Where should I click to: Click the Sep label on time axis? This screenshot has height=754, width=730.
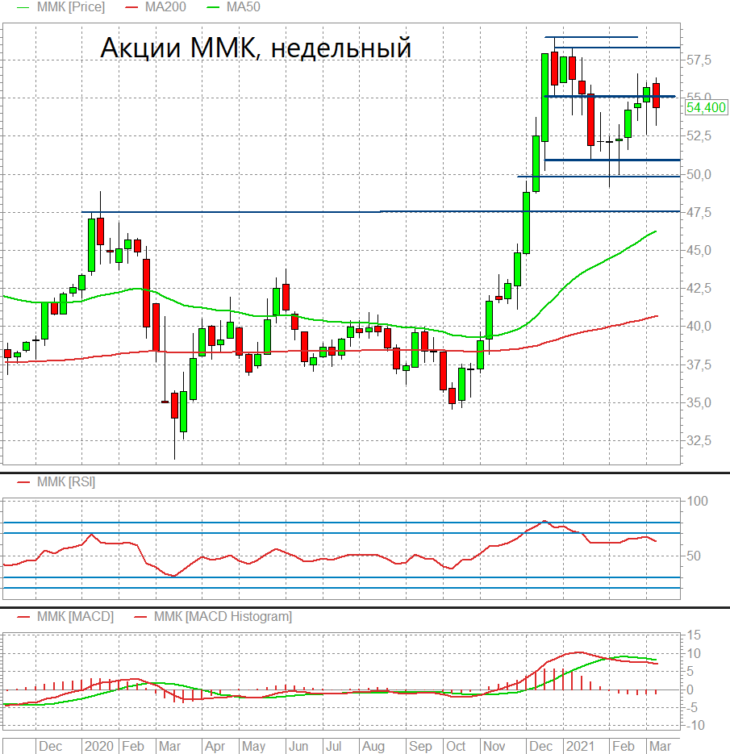[420, 746]
